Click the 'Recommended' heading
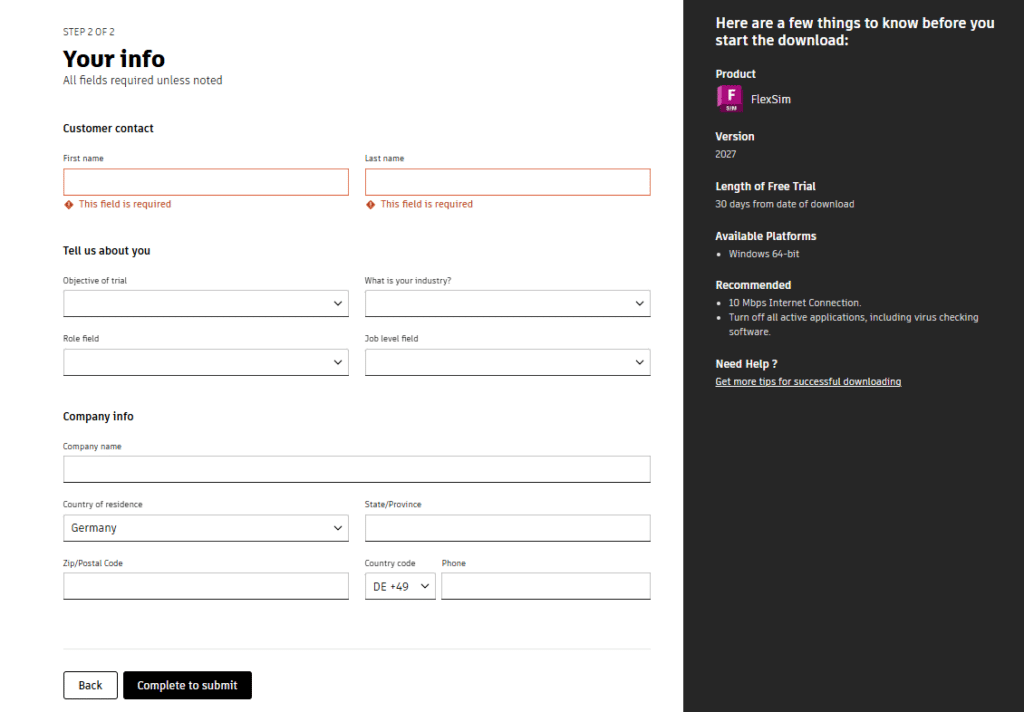Image resolution: width=1024 pixels, height=712 pixels. [753, 285]
